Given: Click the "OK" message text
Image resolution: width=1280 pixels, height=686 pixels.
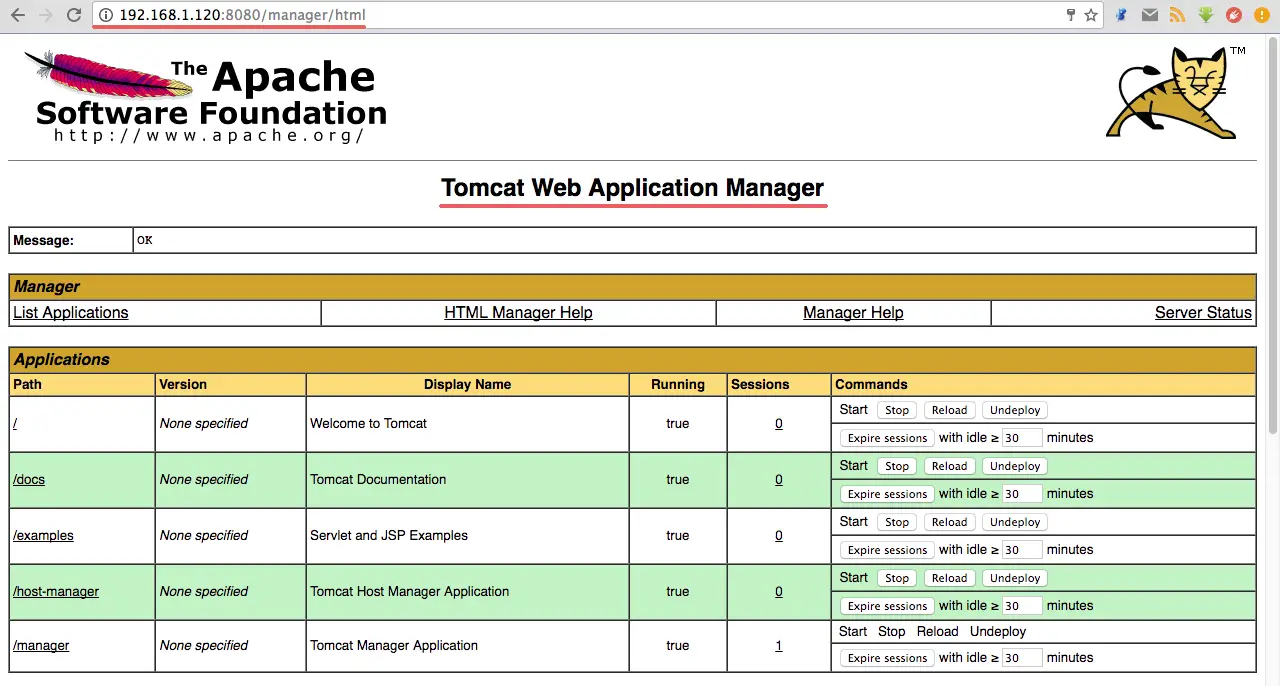Looking at the screenshot, I should 145,241.
